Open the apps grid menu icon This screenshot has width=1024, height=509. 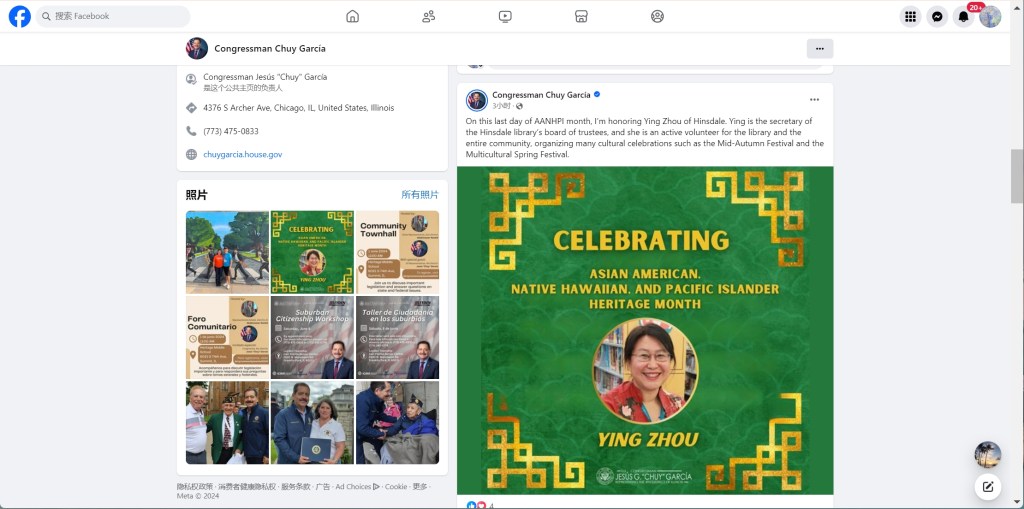point(910,16)
